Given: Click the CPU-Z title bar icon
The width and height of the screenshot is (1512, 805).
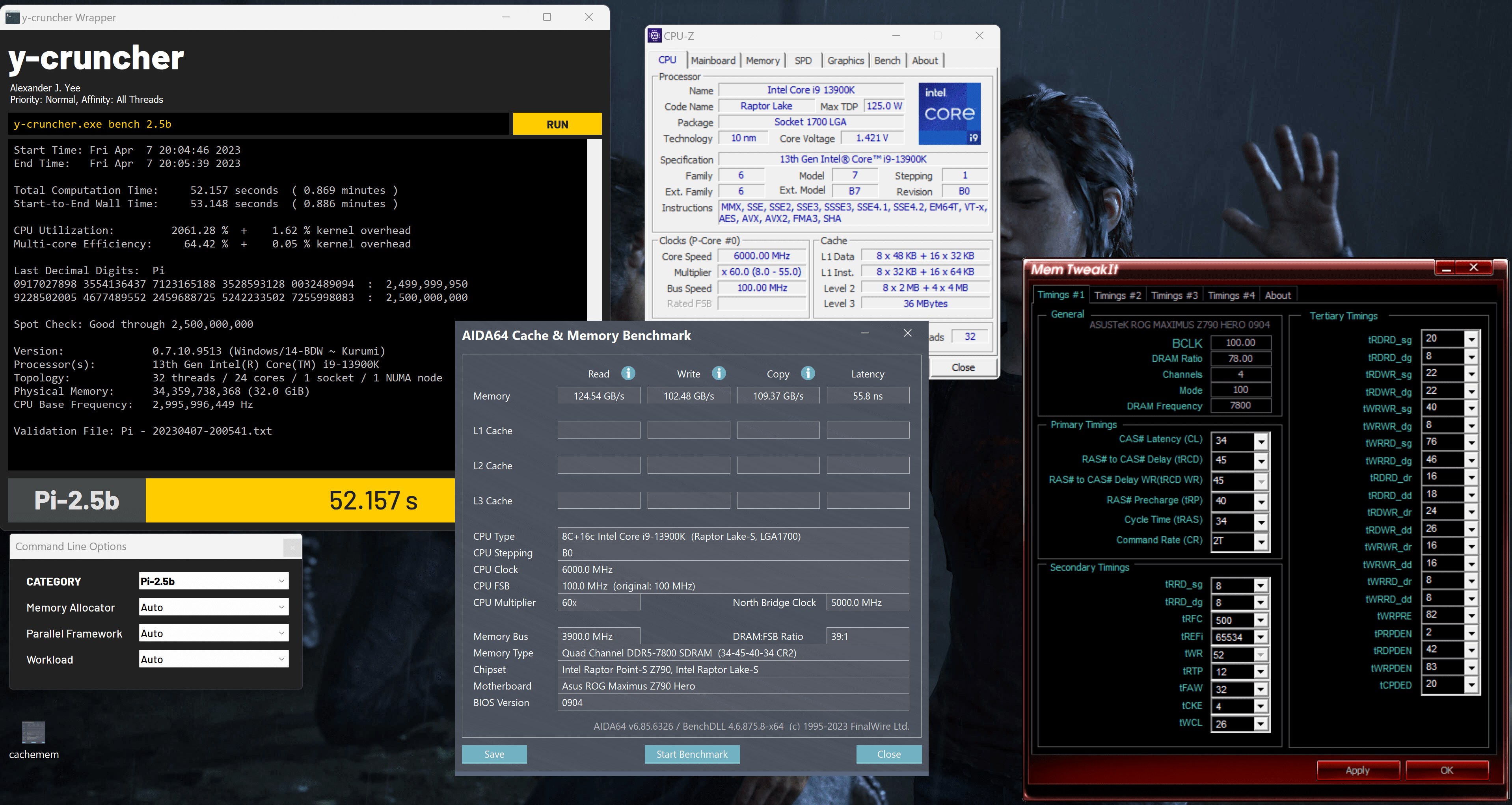Looking at the screenshot, I should [654, 36].
